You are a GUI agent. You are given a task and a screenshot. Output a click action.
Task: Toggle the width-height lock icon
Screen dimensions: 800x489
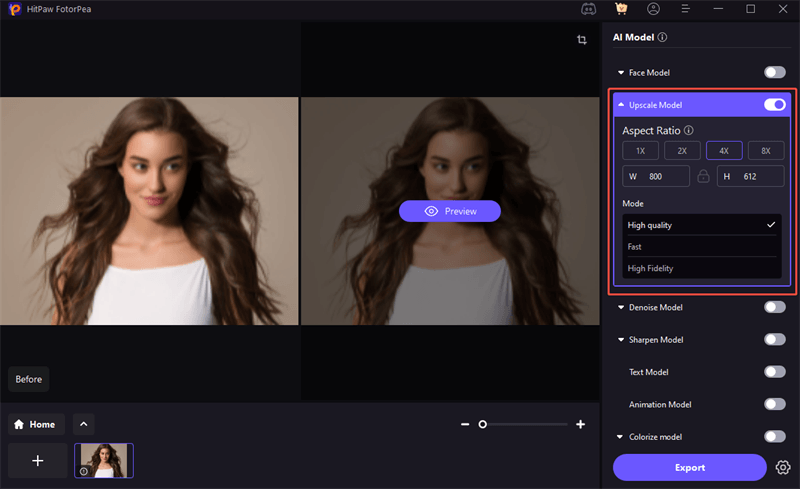click(703, 176)
